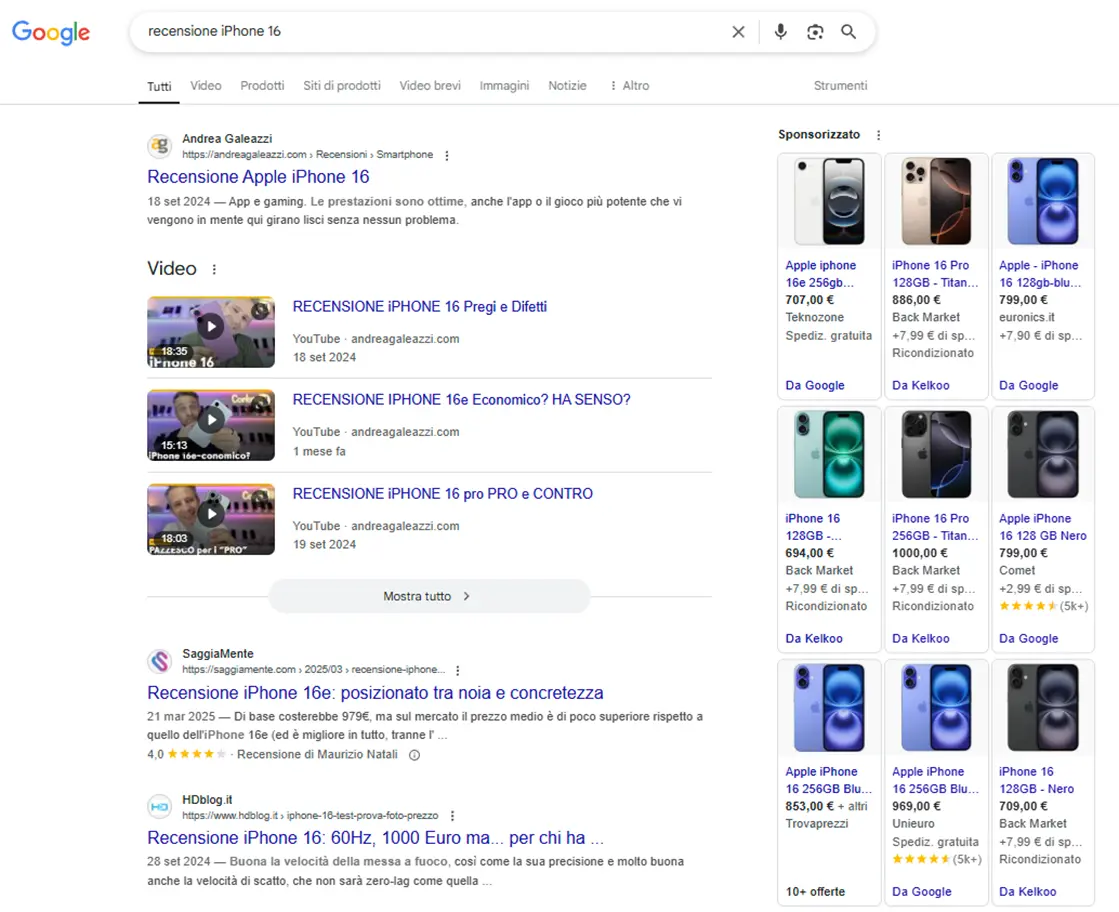Open options menu for Andrea Galeazzi result

click(447, 156)
